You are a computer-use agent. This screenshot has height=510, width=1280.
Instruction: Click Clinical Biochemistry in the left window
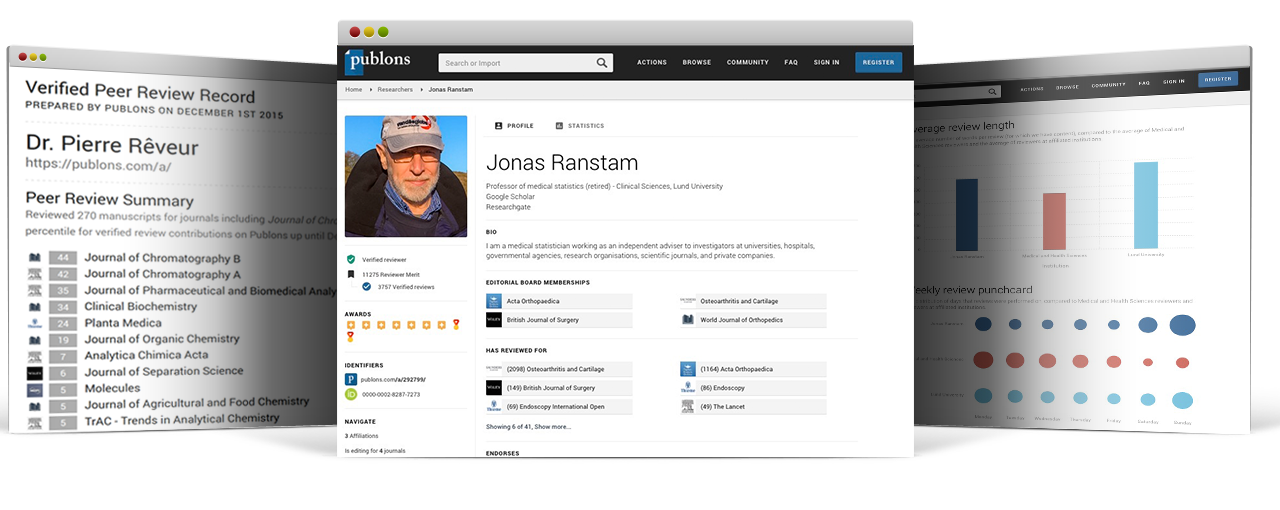141,307
